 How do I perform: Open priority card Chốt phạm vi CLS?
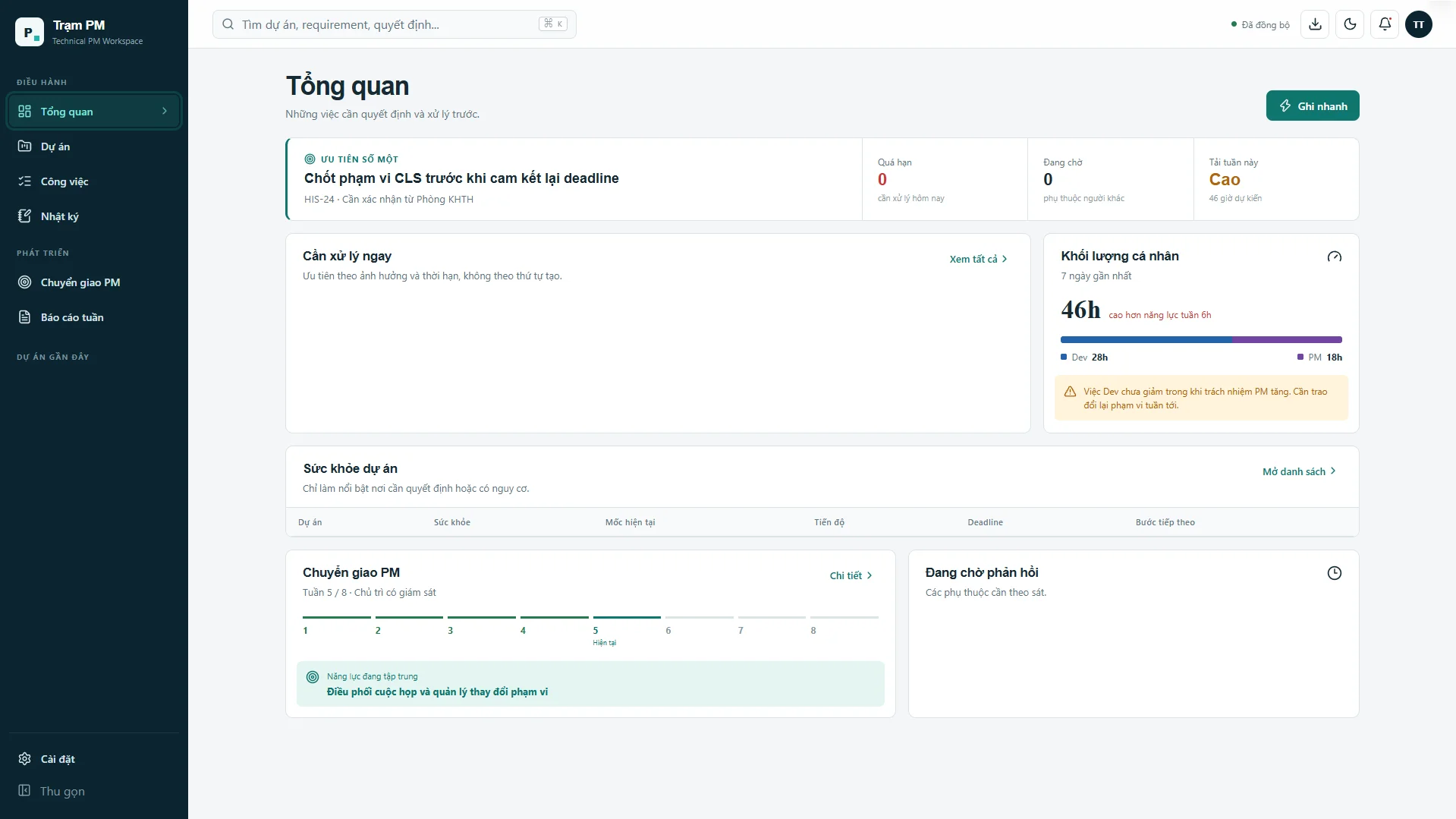[x=574, y=179]
